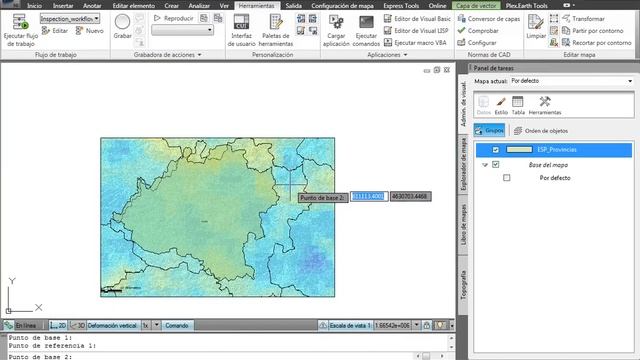Open Express Tools ribbon tab

(x=401, y=6)
